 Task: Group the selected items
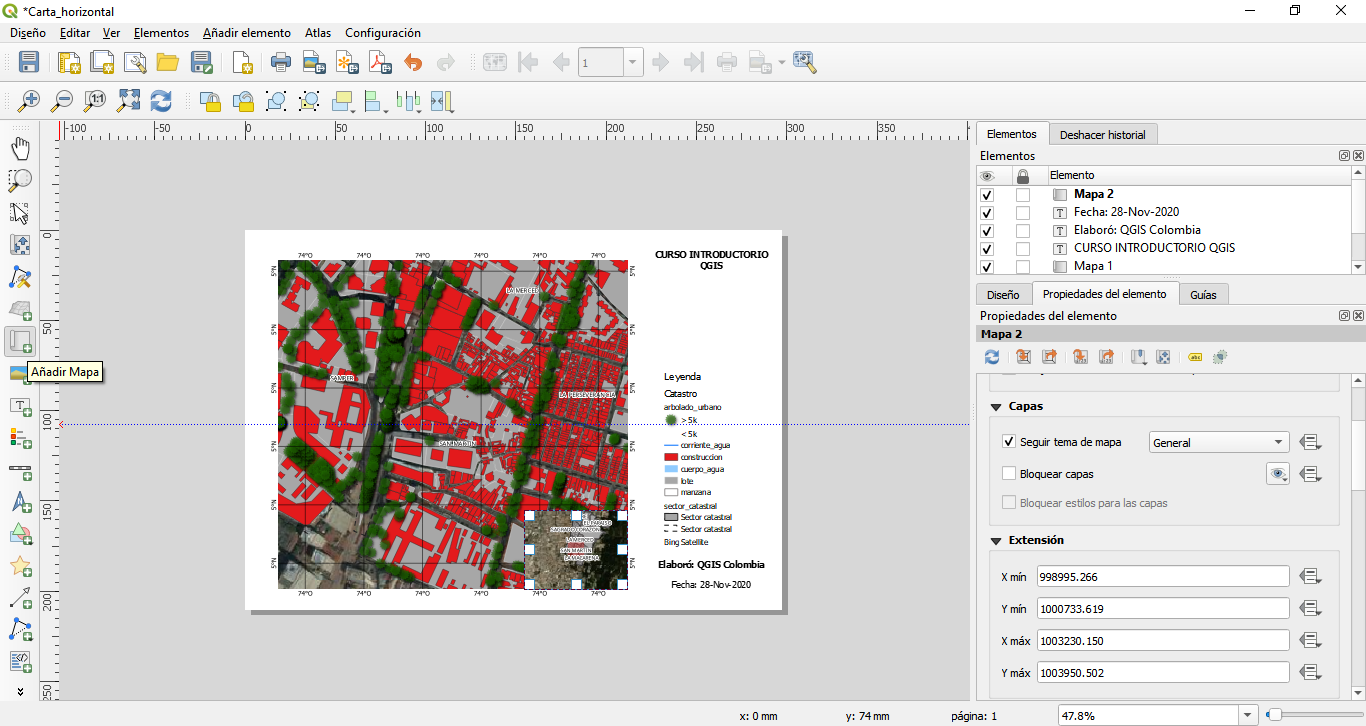[x=276, y=101]
